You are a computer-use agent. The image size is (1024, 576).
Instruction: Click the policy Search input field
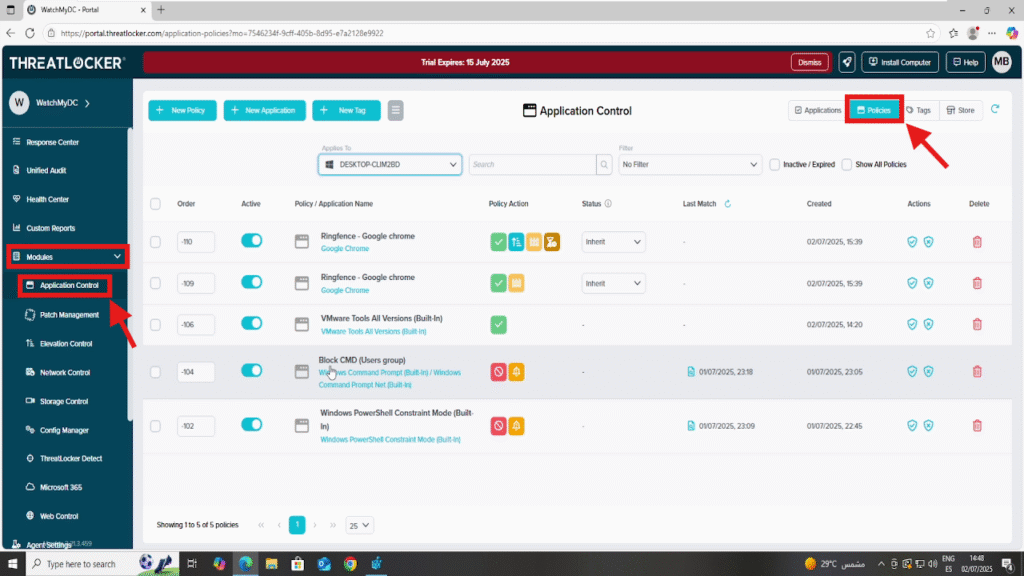[x=532, y=165]
